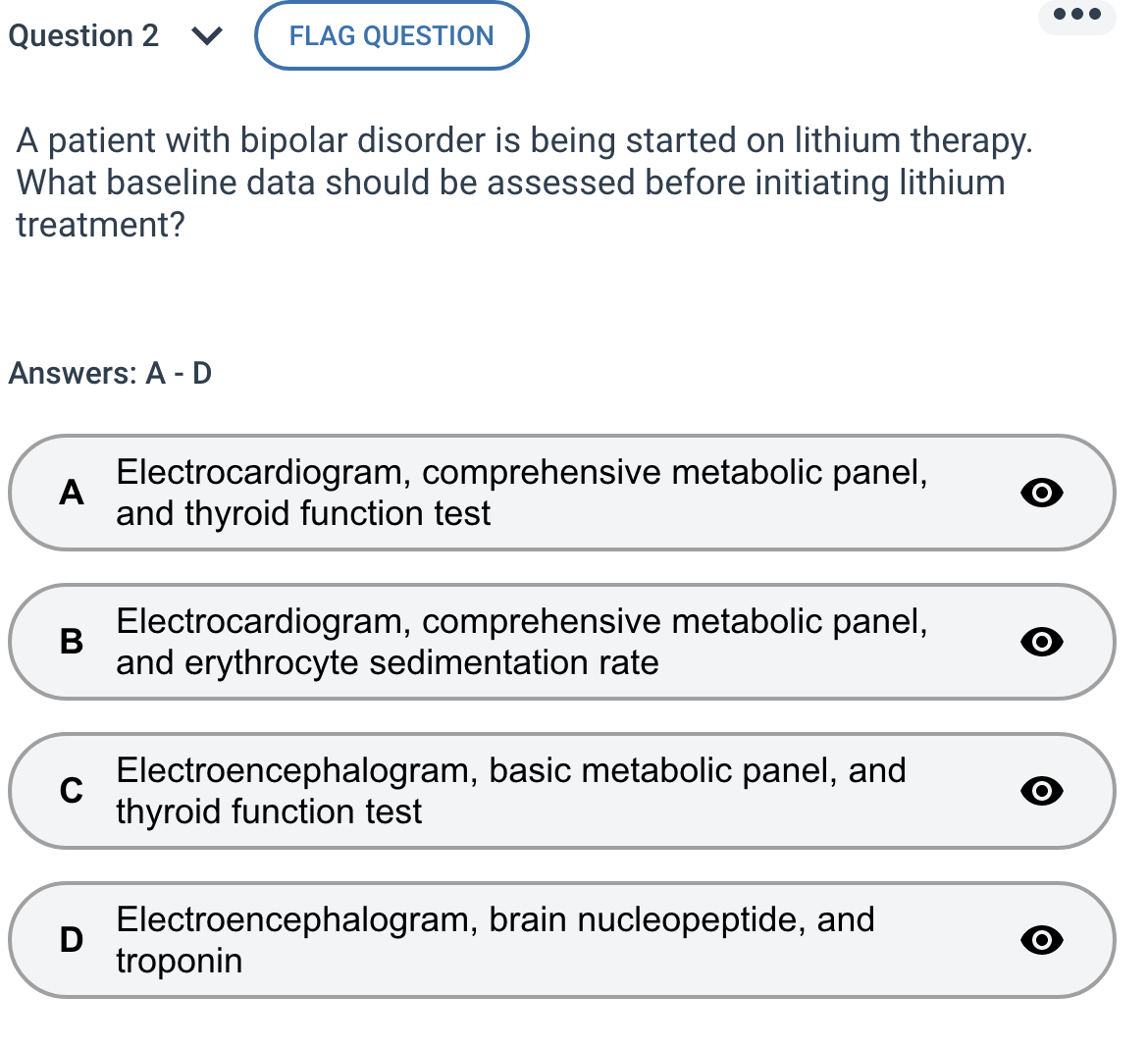Viewport: 1148px width, 1046px height.
Task: Click the letter C option label
Action: (x=72, y=791)
